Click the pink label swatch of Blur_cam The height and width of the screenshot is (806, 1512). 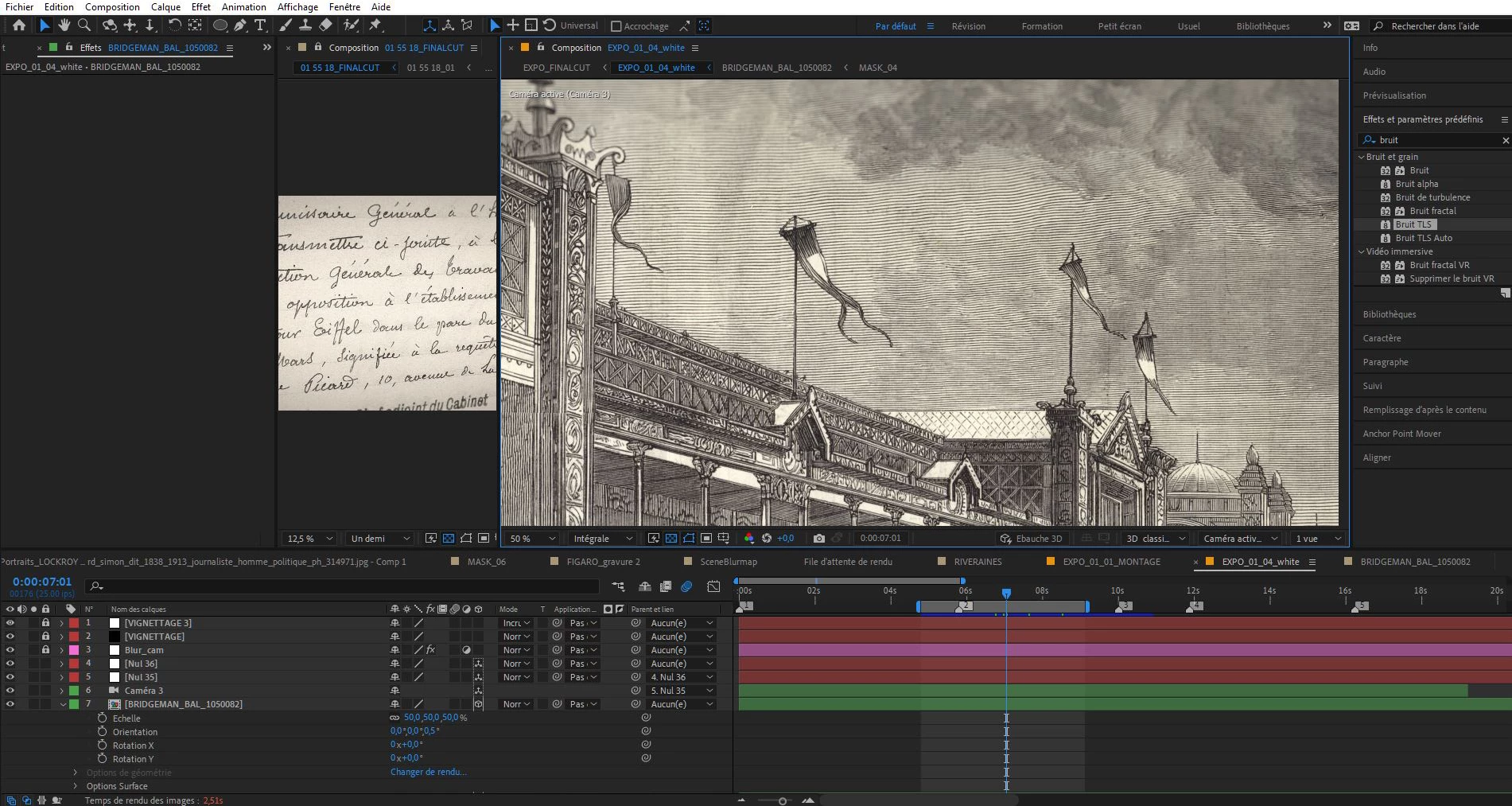(x=74, y=650)
